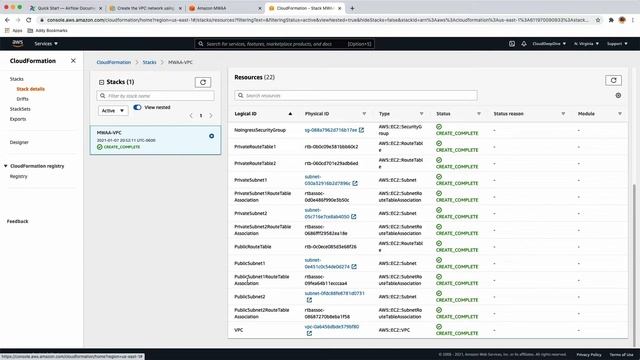Screen dimensions: 640x360
Task: Go to previous stacks page
Action: tap(191, 116)
